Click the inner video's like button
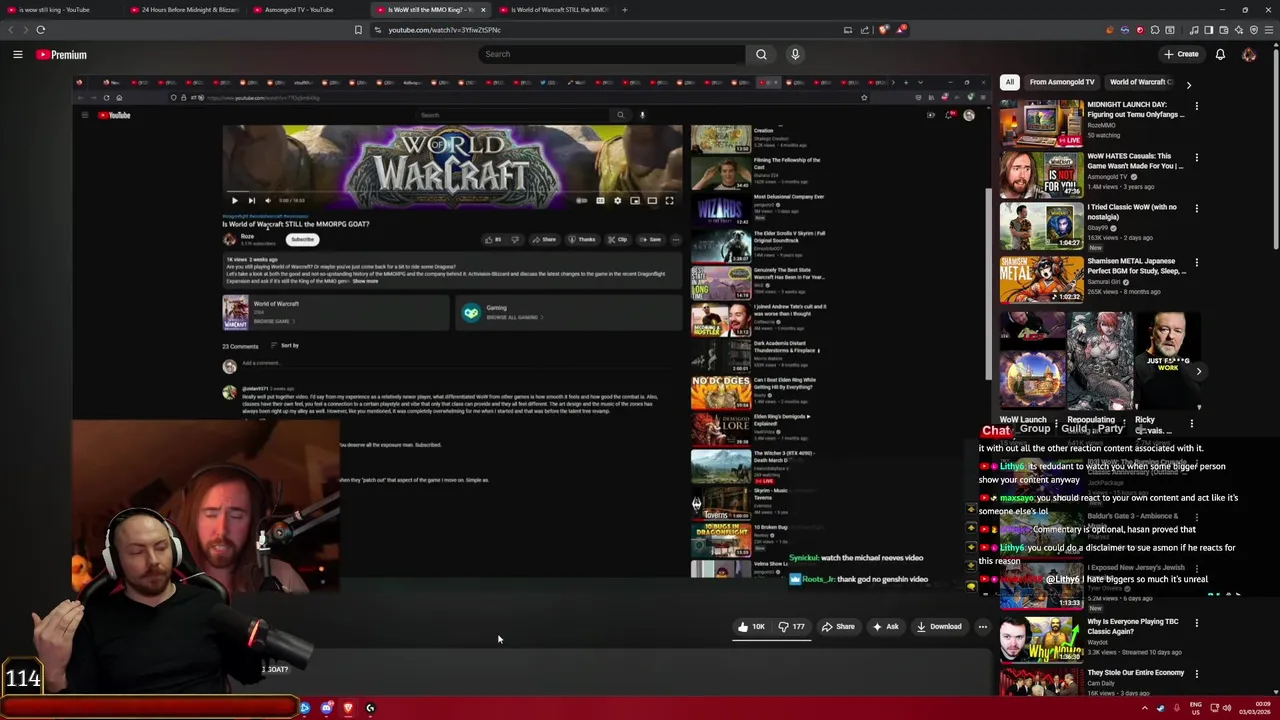Image resolution: width=1280 pixels, height=720 pixels. [x=493, y=240]
